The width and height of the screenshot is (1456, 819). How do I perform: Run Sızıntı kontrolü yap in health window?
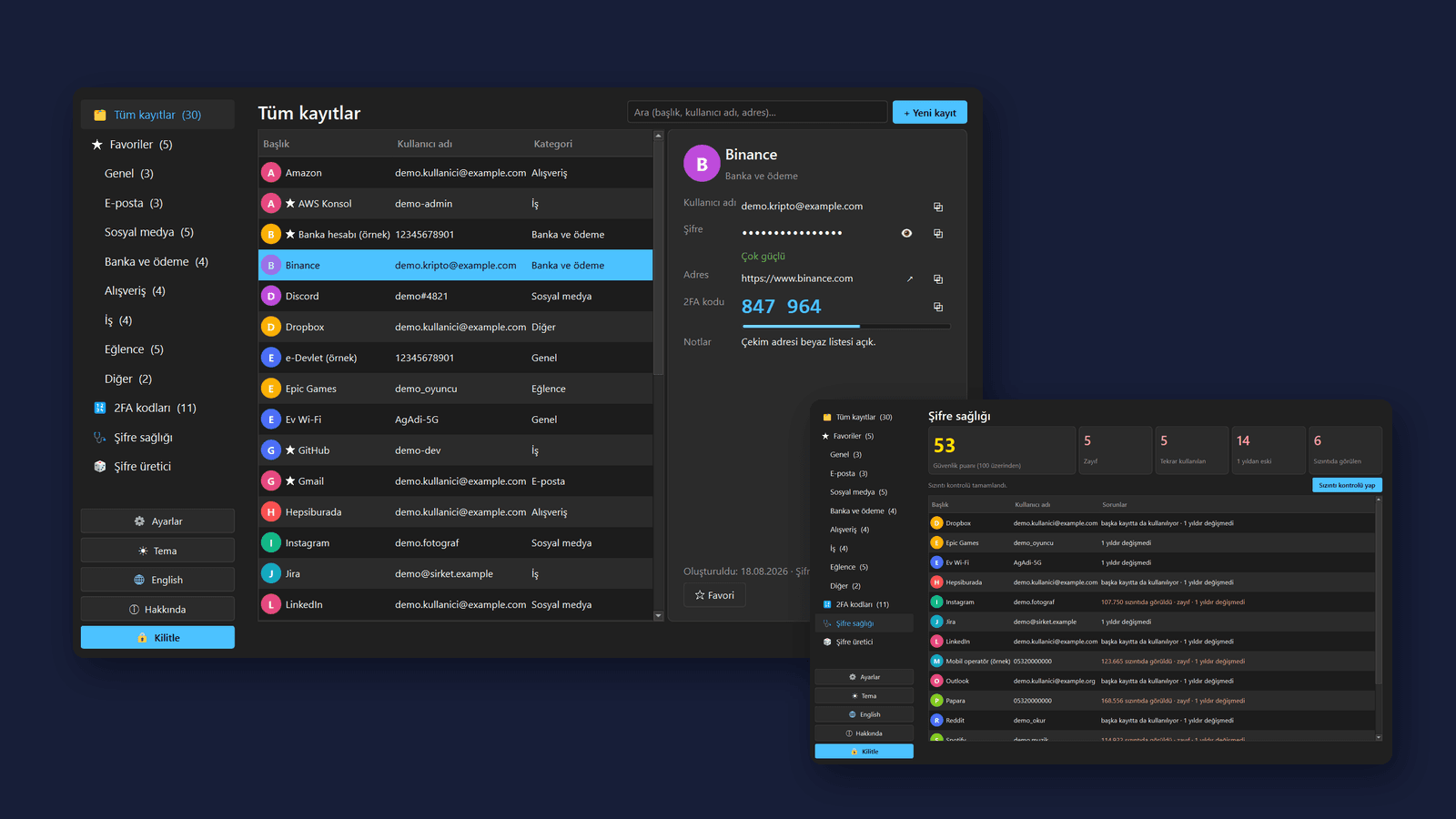tap(1347, 485)
